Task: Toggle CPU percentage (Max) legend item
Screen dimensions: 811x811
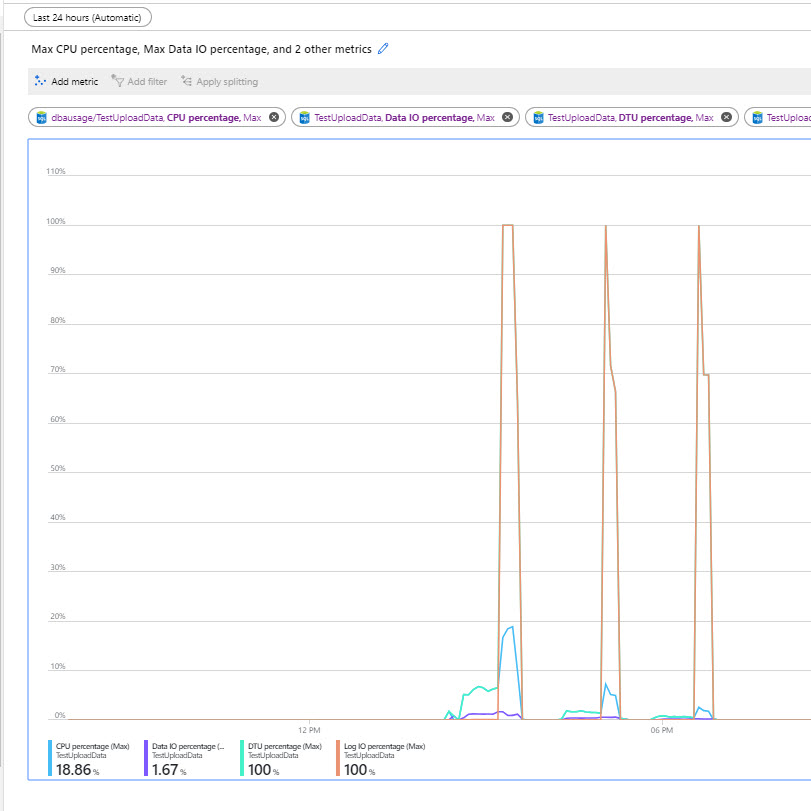Action: 89,758
